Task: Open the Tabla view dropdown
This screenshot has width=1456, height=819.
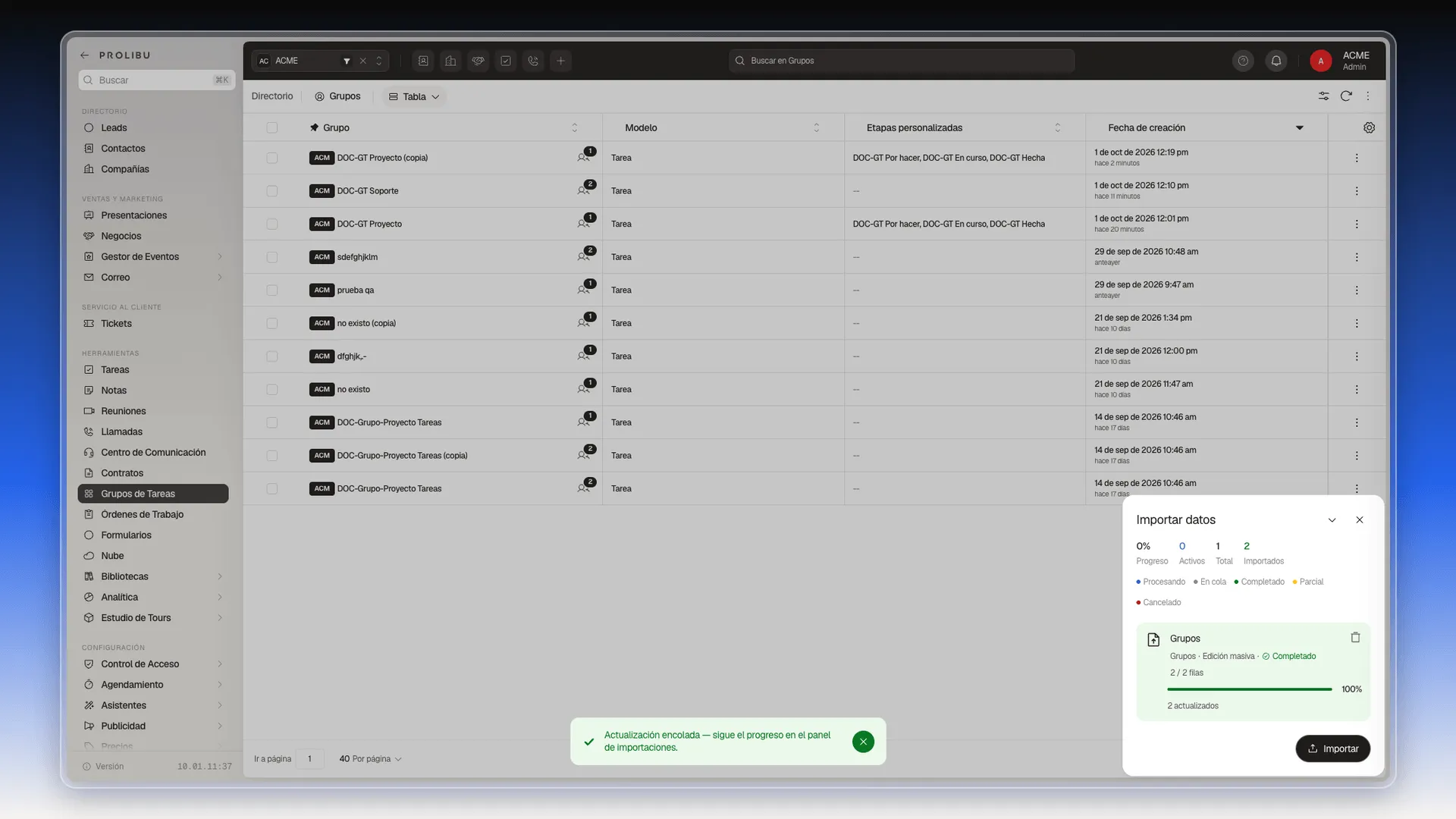Action: click(x=414, y=96)
